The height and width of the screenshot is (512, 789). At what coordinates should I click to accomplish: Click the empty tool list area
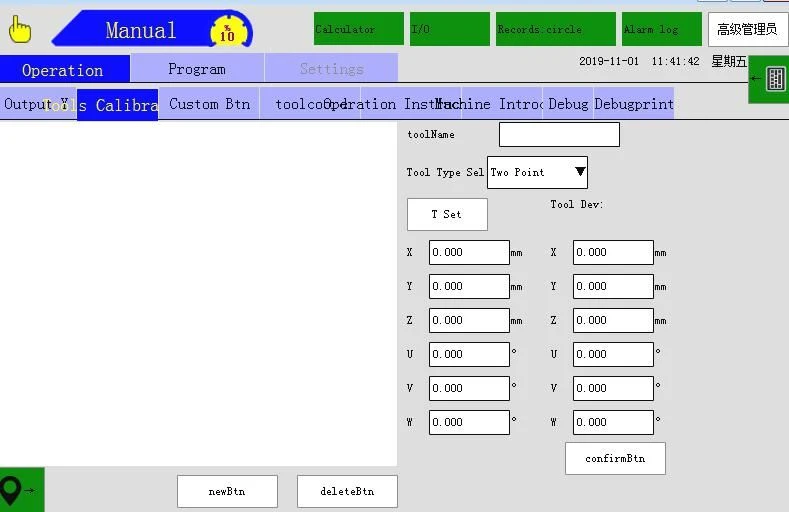pyautogui.click(x=198, y=293)
